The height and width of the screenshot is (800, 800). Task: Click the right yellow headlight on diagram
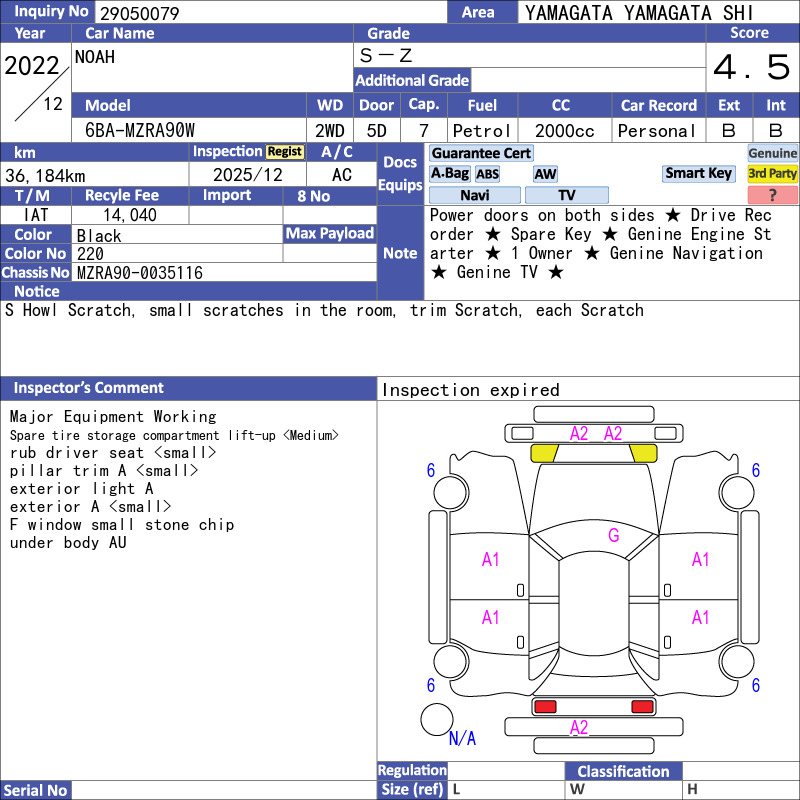pos(643,453)
